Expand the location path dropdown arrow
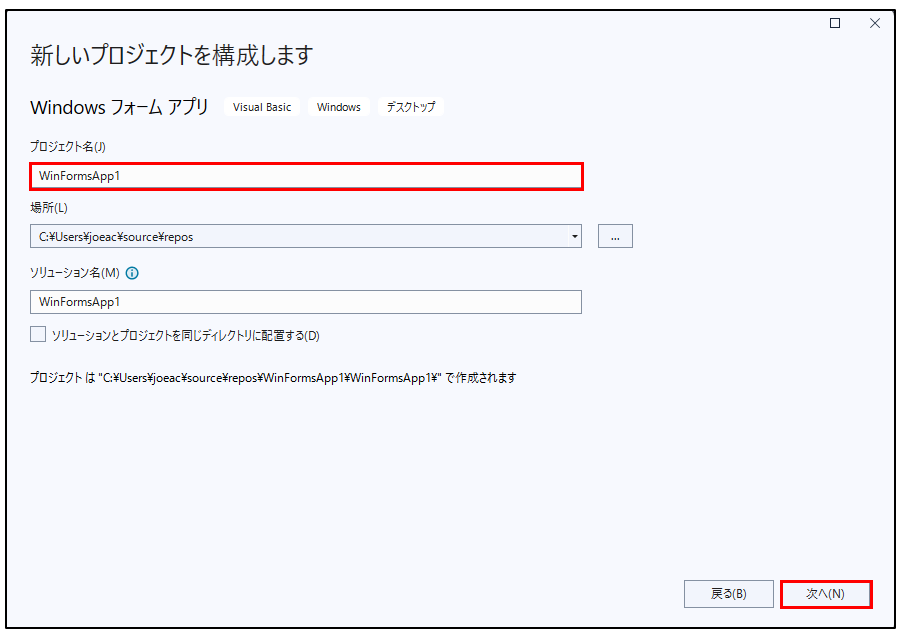The image size is (899, 634). (x=574, y=237)
